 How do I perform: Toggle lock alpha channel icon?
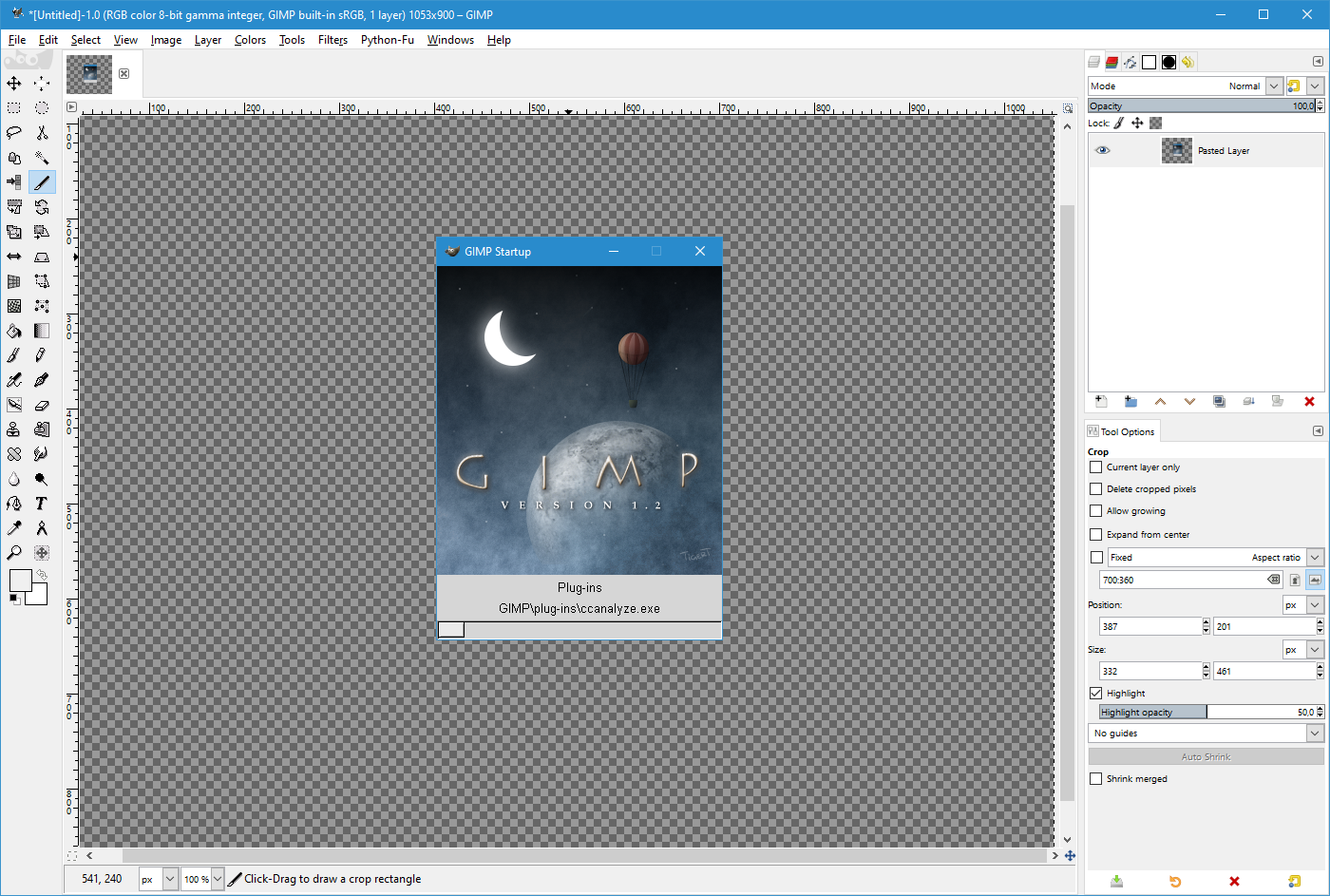click(x=1155, y=123)
